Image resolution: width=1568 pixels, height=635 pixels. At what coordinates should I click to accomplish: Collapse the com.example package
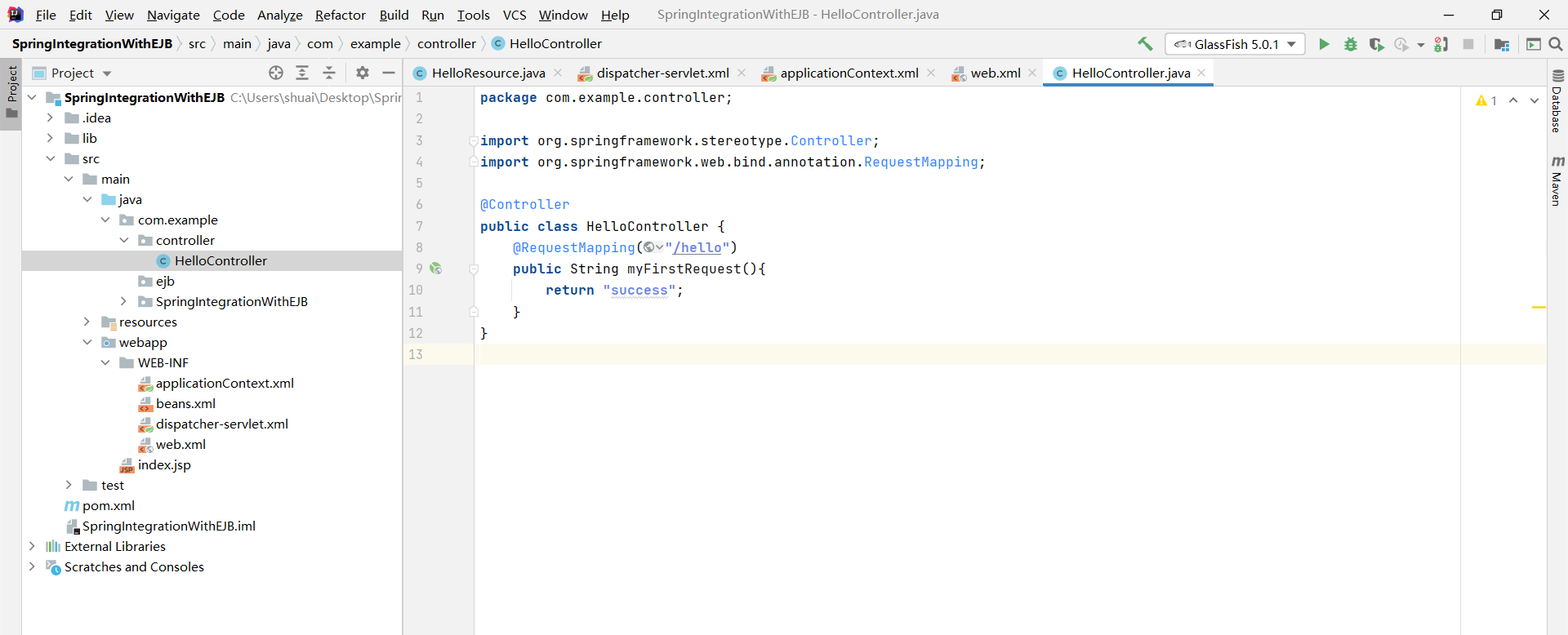pyautogui.click(x=105, y=220)
